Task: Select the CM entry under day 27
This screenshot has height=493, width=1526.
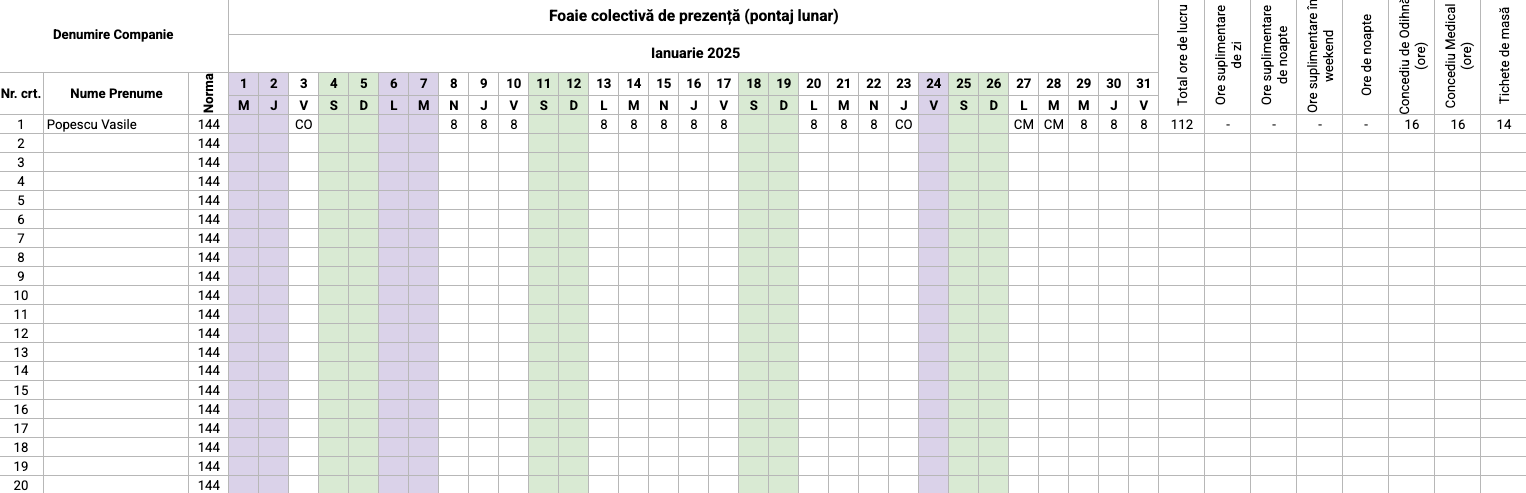Action: 1023,125
